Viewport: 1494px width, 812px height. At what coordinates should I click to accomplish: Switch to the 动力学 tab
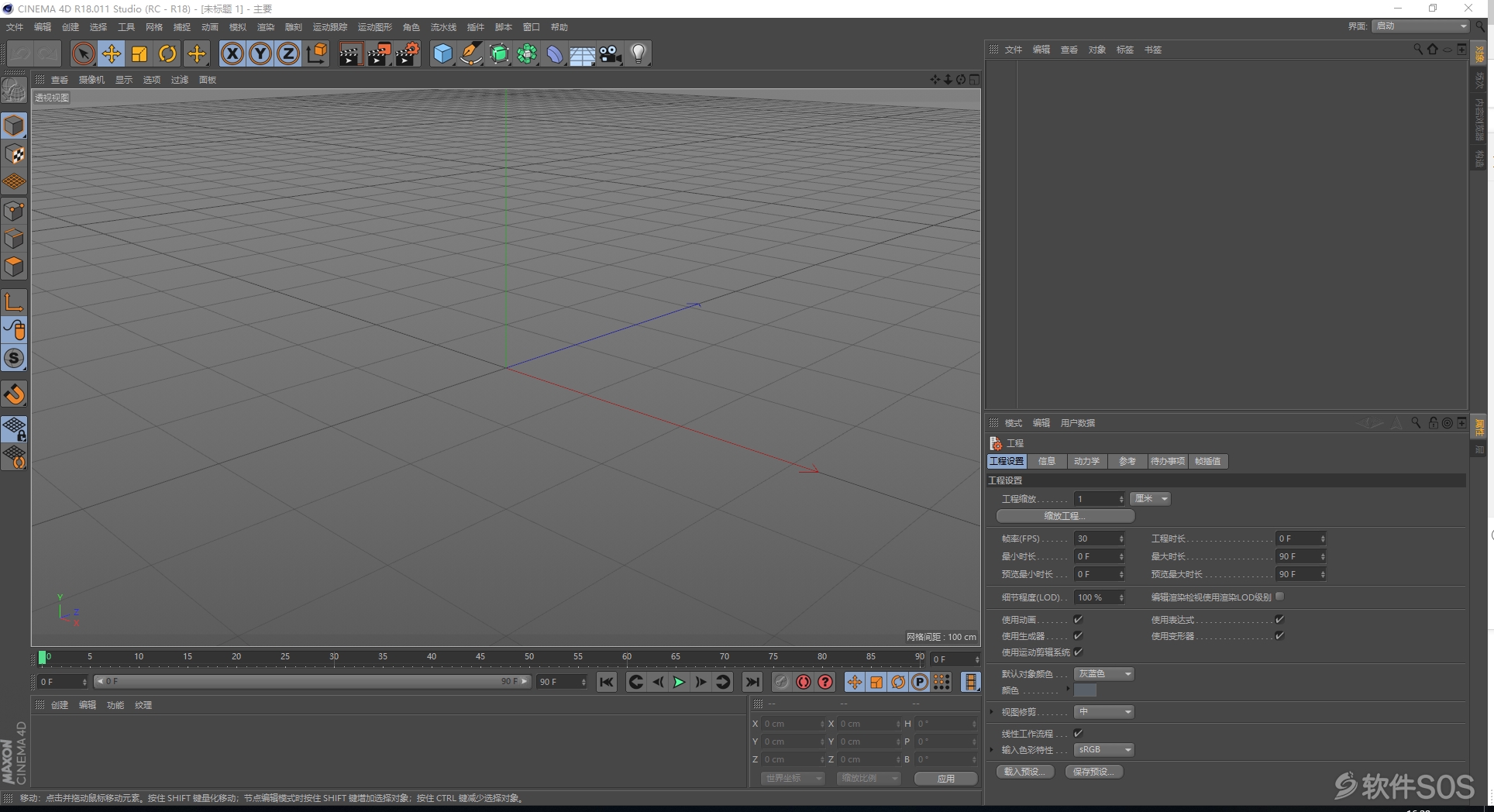(1086, 461)
